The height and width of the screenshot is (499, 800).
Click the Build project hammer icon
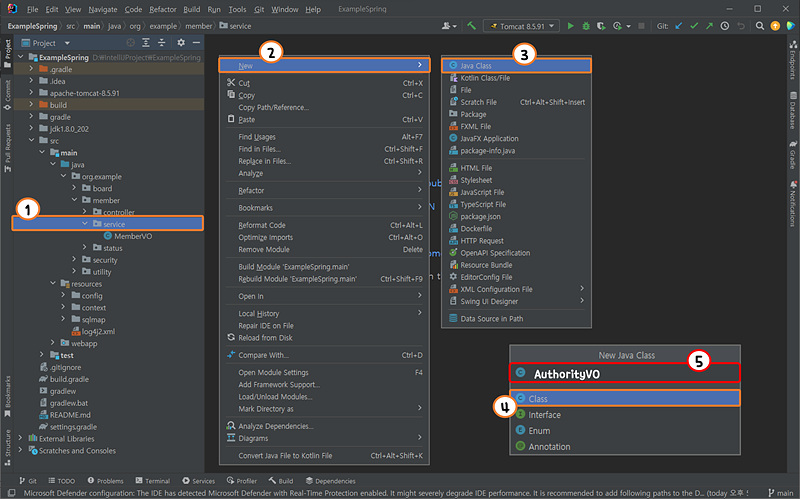point(471,26)
